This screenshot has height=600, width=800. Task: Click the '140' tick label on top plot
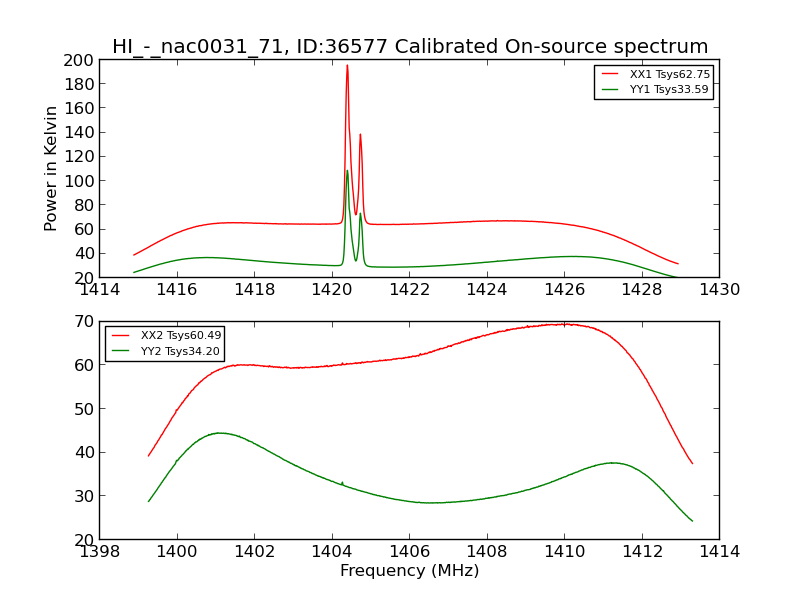(79, 133)
